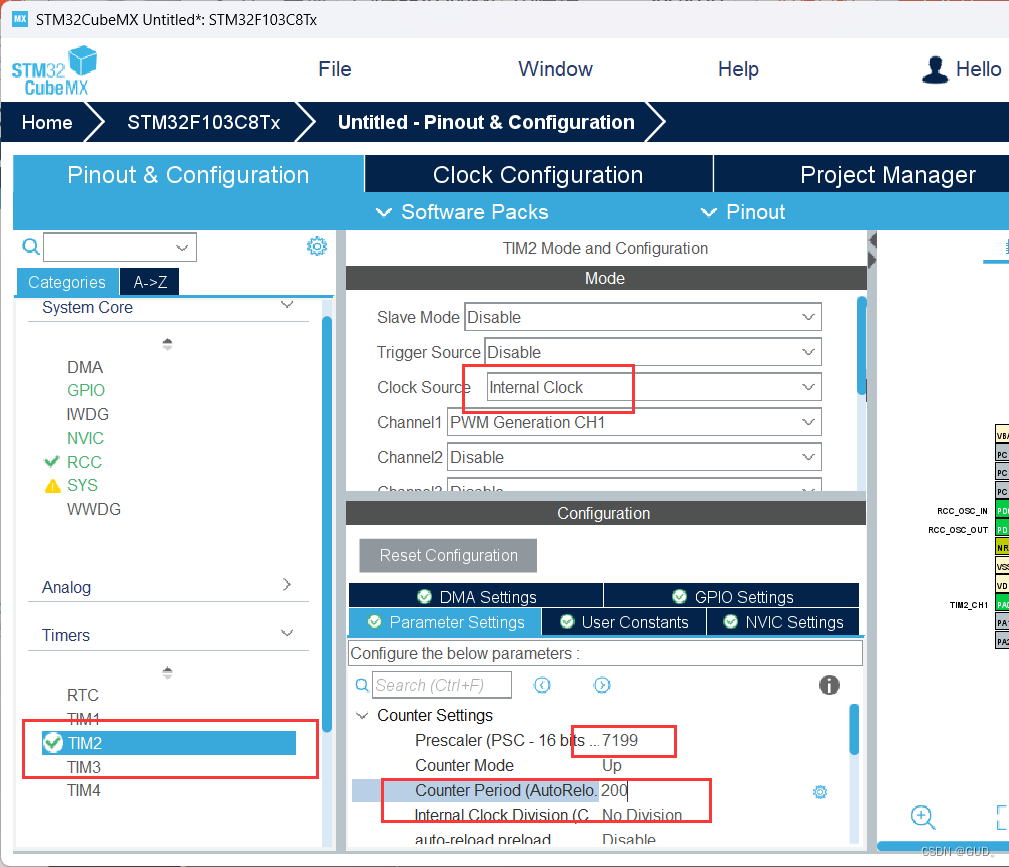Viewport: 1009px width, 867px height.
Task: Go to Home breadcrumb
Action: (x=47, y=122)
